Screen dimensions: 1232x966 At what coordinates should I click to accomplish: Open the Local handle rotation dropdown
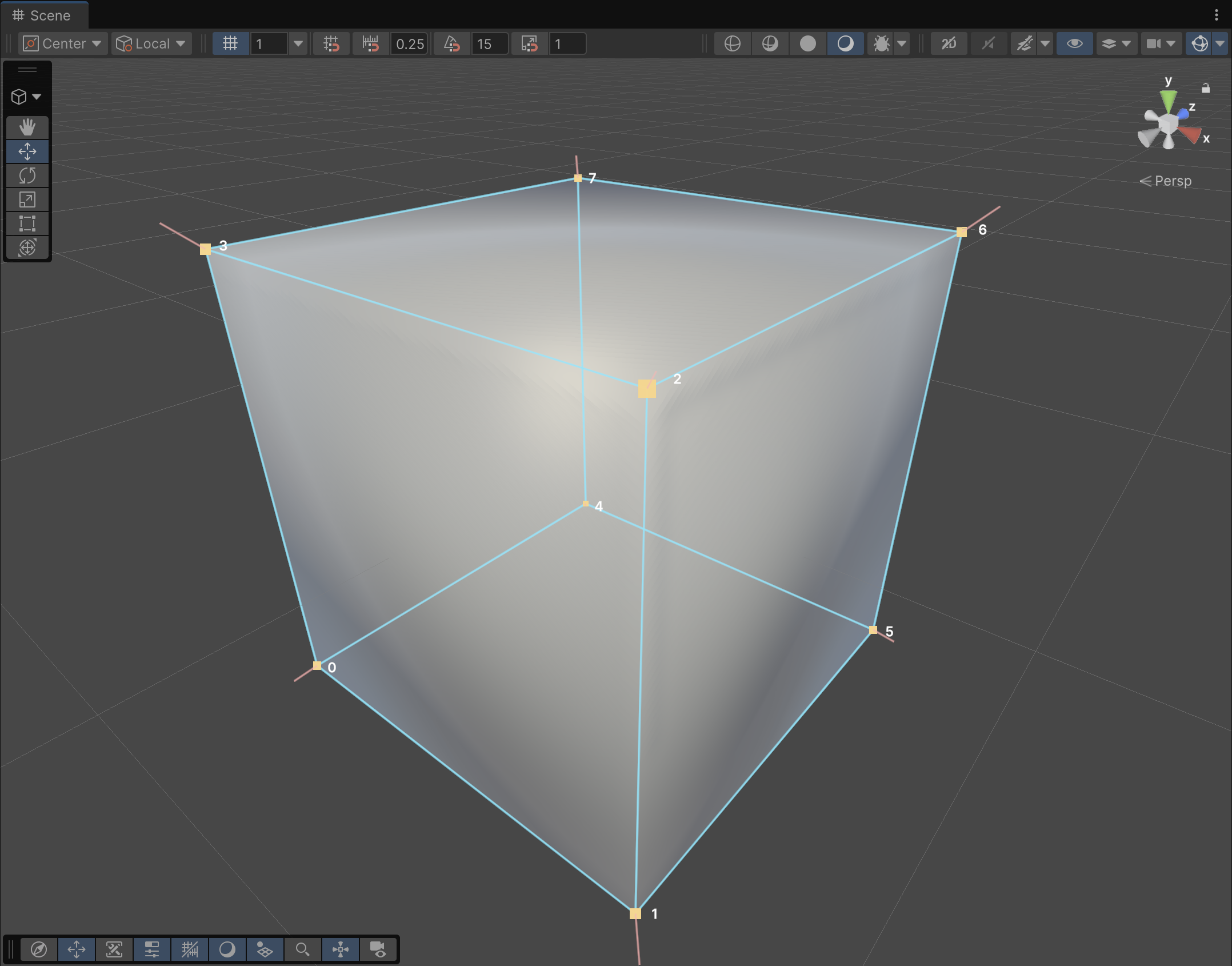tap(151, 43)
